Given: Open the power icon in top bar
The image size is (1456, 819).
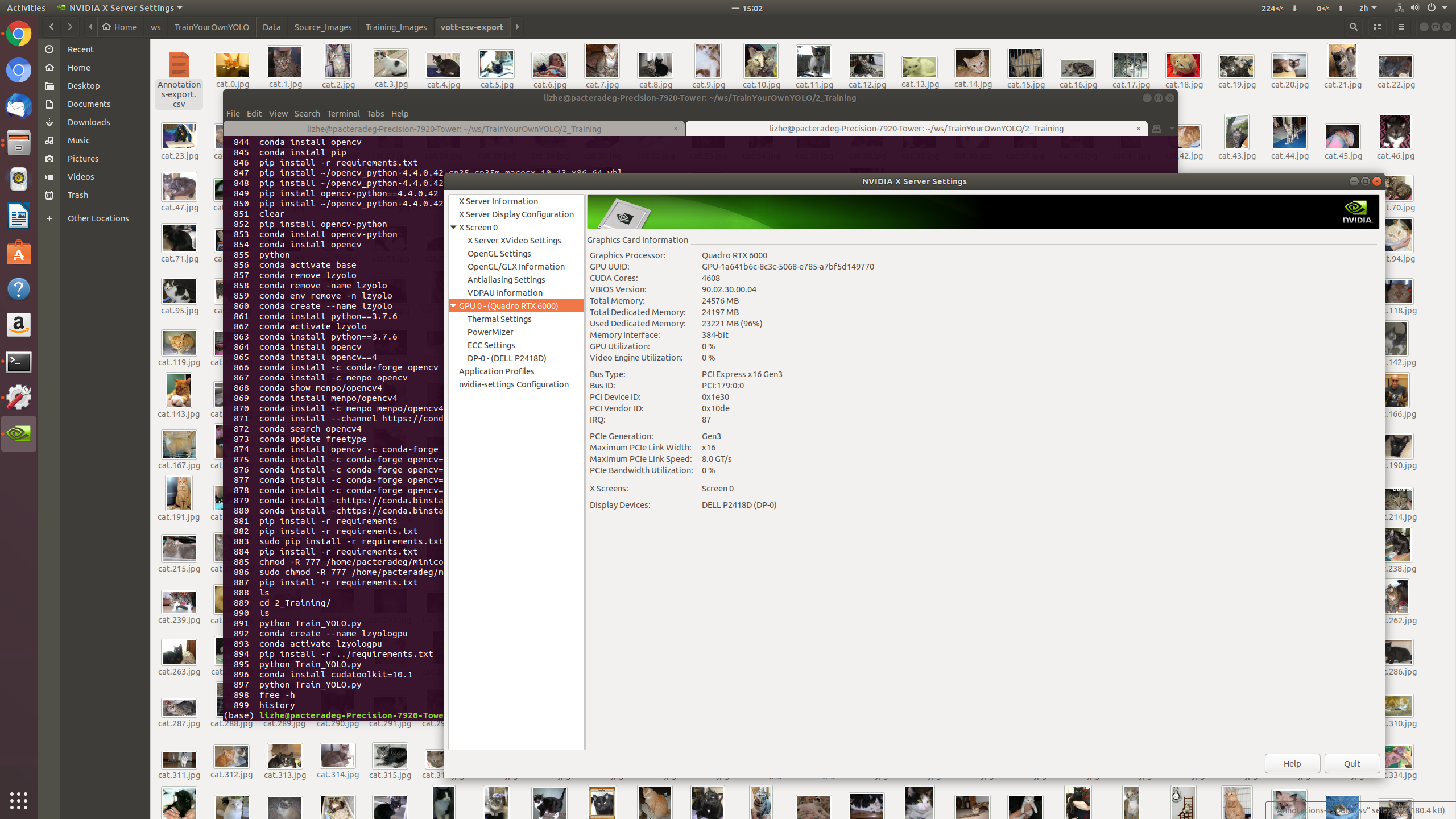Looking at the screenshot, I should pyautogui.click(x=1430, y=8).
